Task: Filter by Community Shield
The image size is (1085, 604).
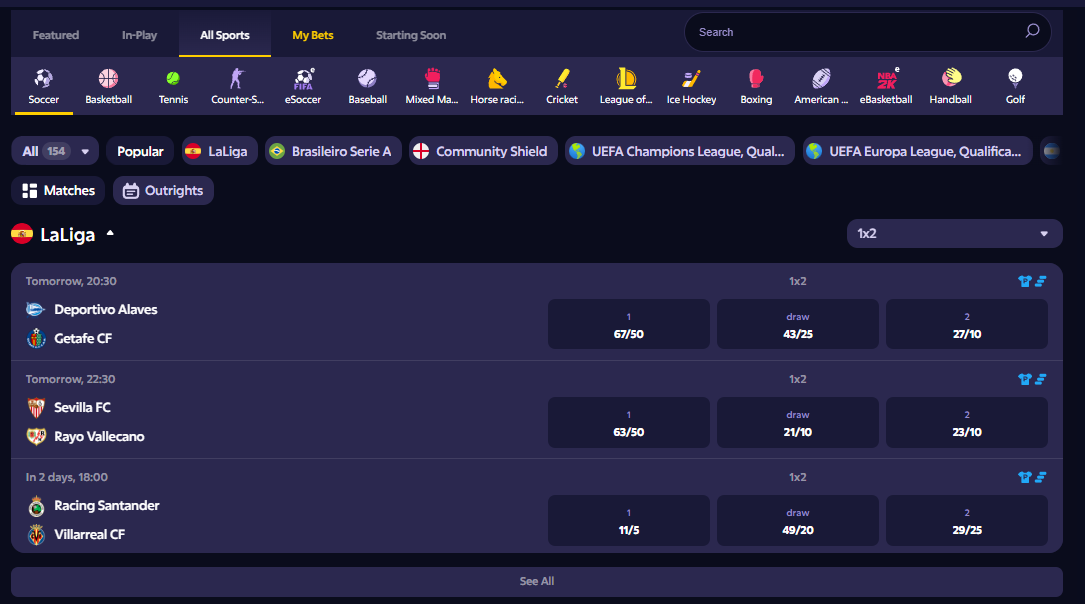Action: (x=483, y=151)
